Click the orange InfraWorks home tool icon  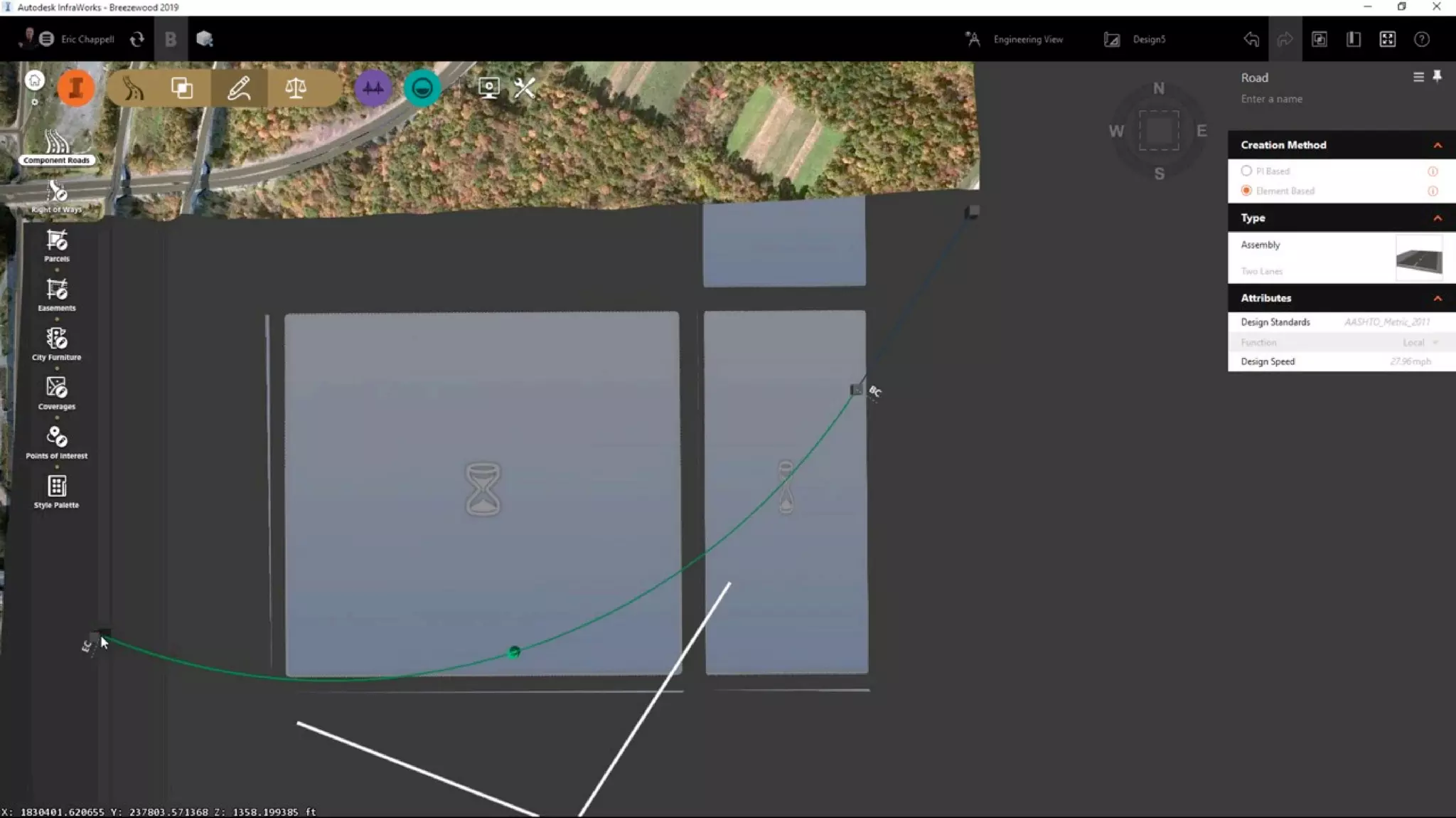point(75,88)
